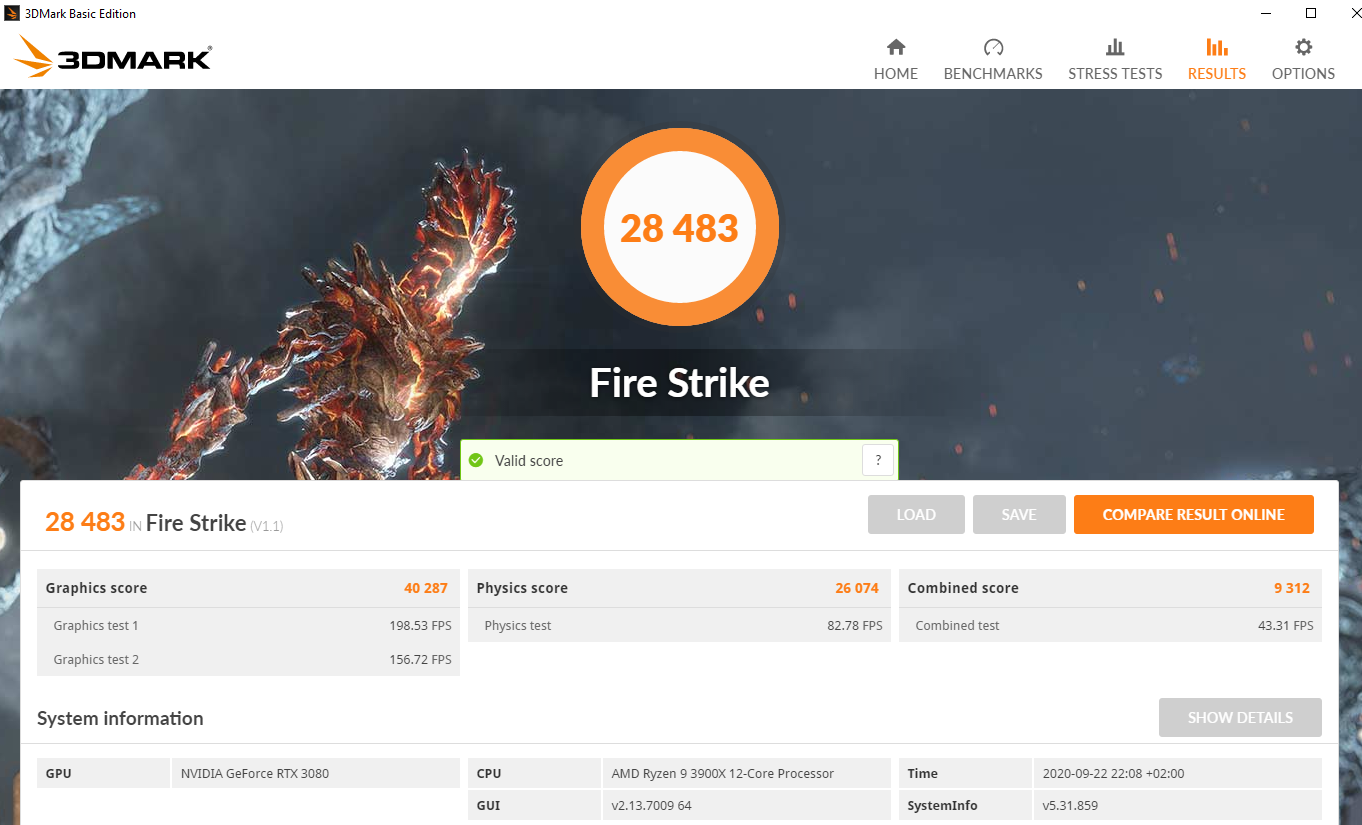Click the Benchmarks gauge icon
The image size is (1362, 825).
[x=993, y=47]
